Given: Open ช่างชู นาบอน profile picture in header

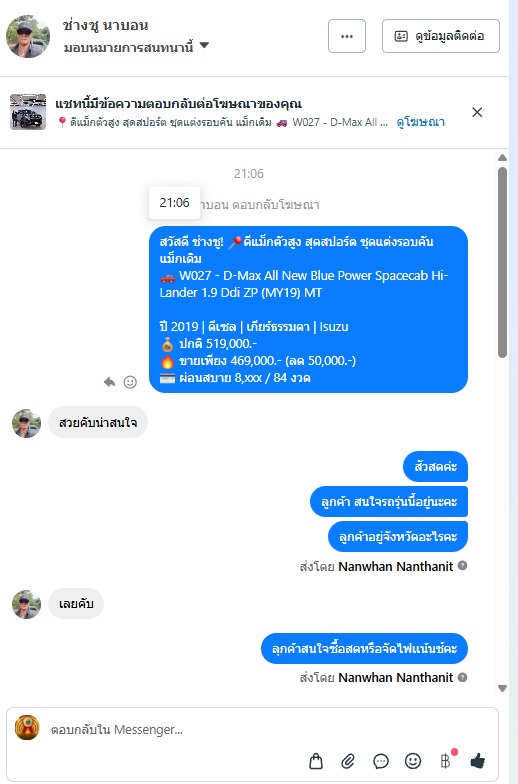Looking at the screenshot, I should point(28,36).
